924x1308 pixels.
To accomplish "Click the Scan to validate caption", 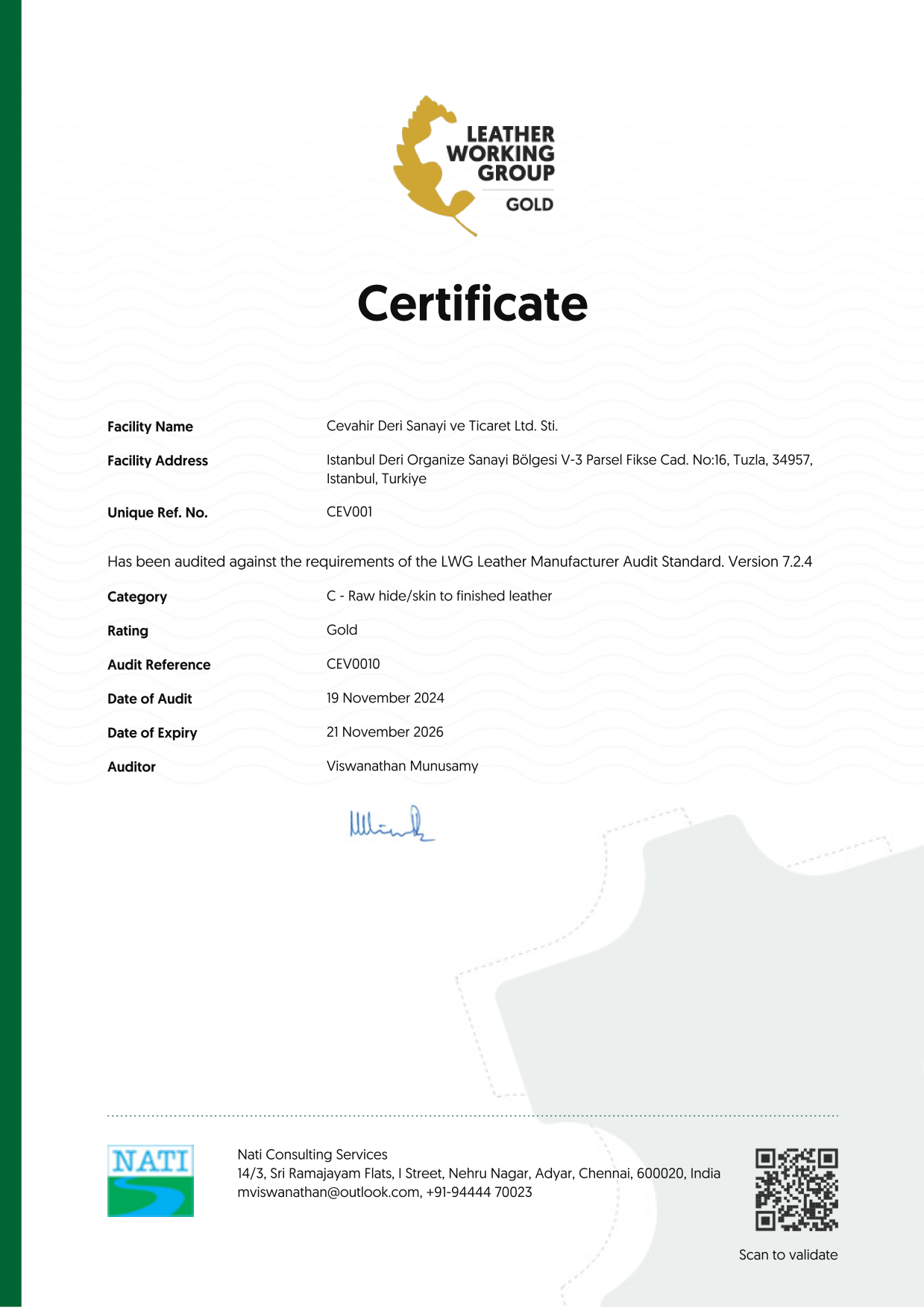I will tap(788, 1255).
